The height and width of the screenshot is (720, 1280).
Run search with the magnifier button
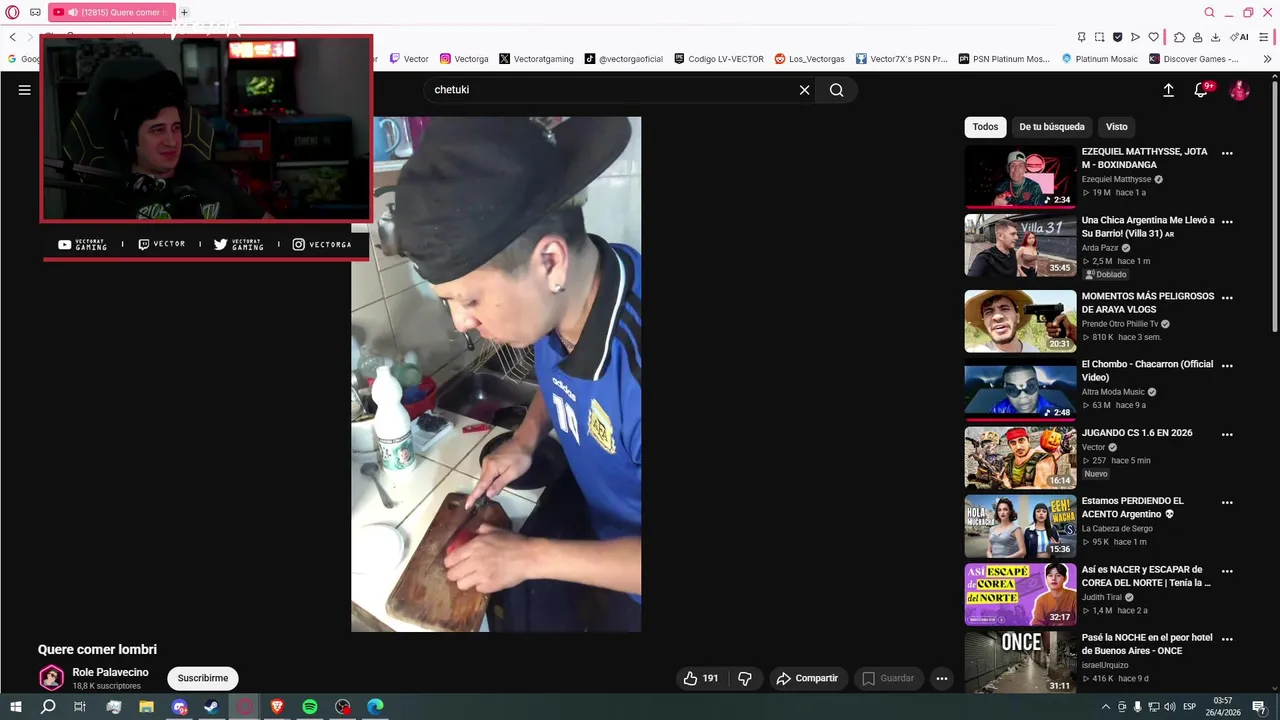pos(837,90)
